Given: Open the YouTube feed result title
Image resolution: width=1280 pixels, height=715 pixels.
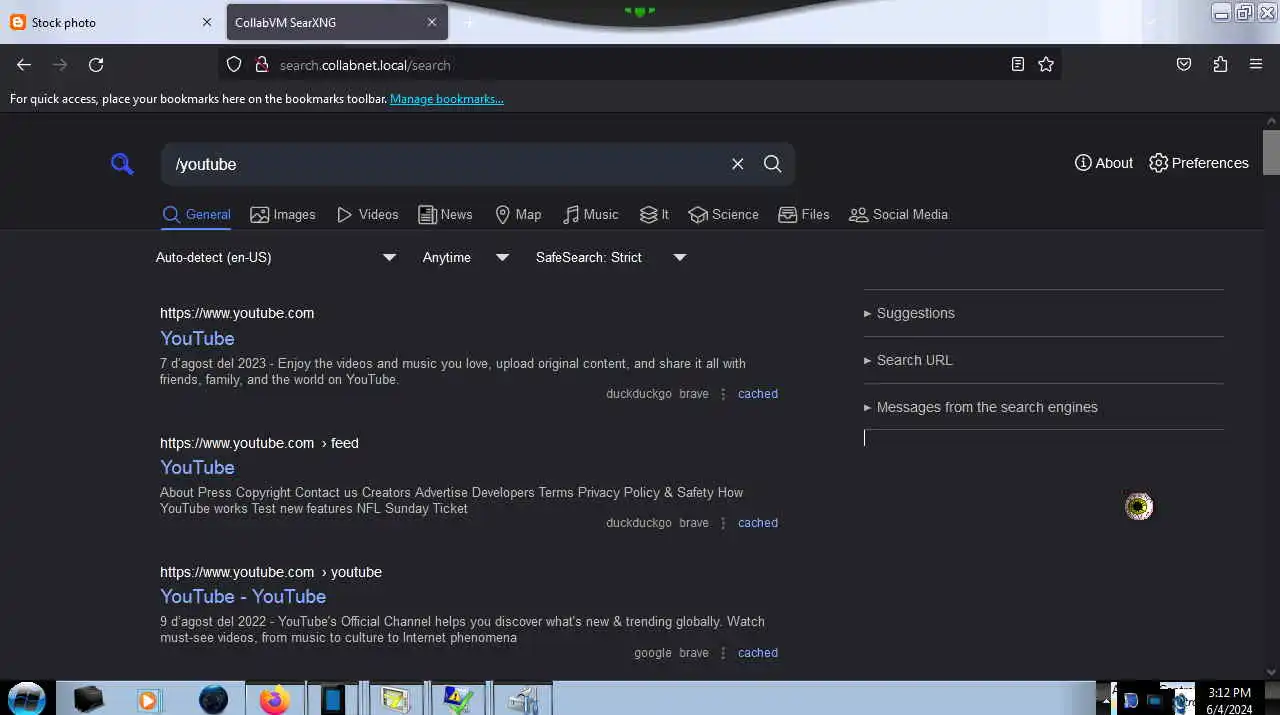Looking at the screenshot, I should click(197, 467).
